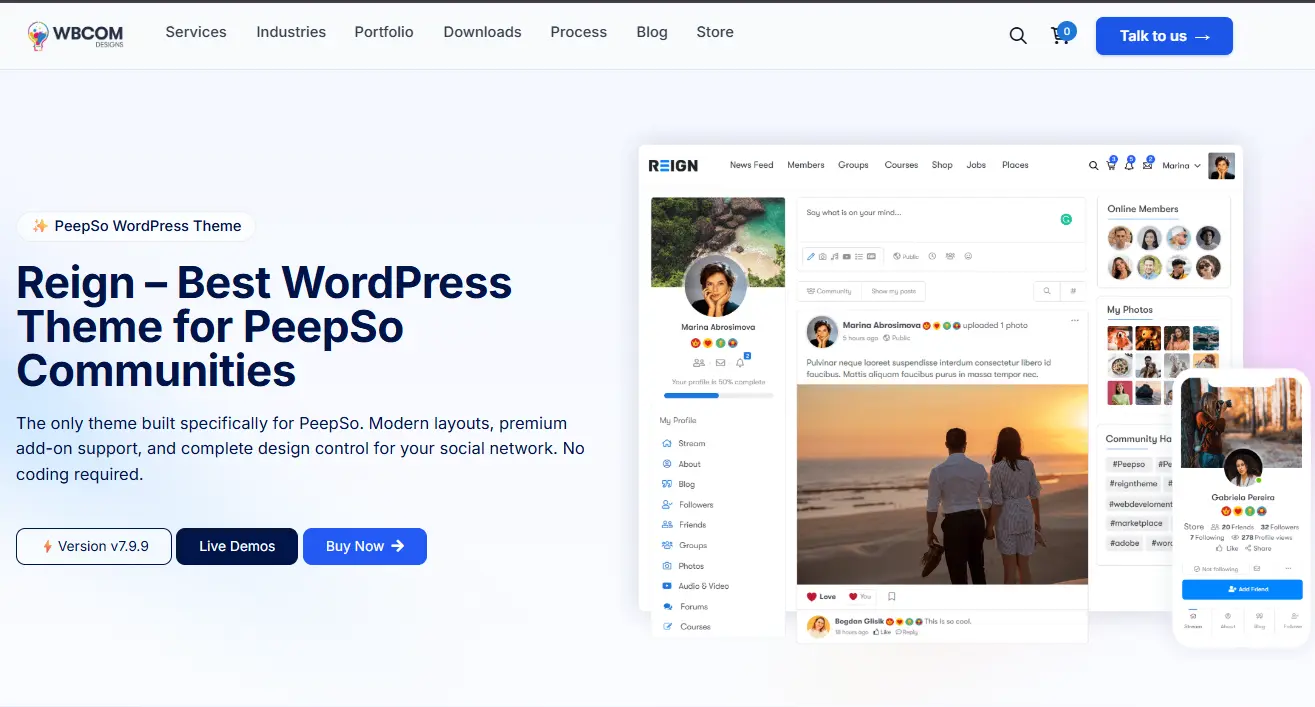Switch to the Community feed tab
The height and width of the screenshot is (707, 1315).
[x=828, y=291]
